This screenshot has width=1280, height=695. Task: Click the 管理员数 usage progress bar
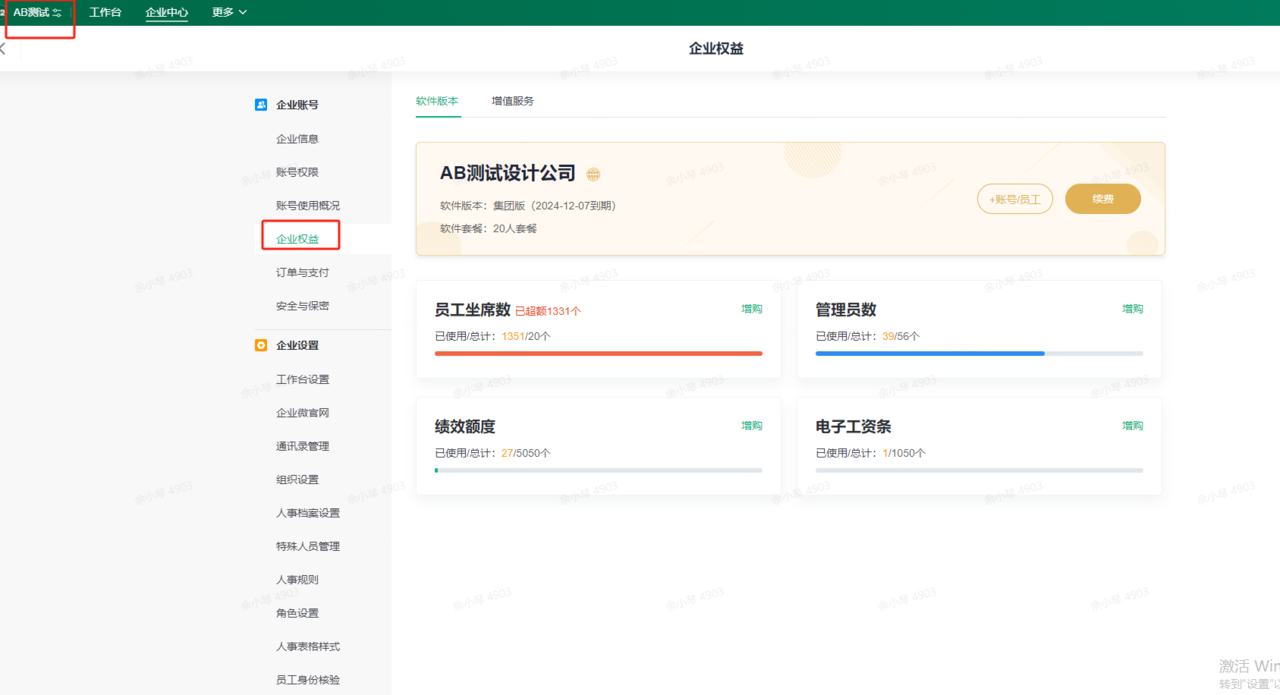pyautogui.click(x=978, y=353)
